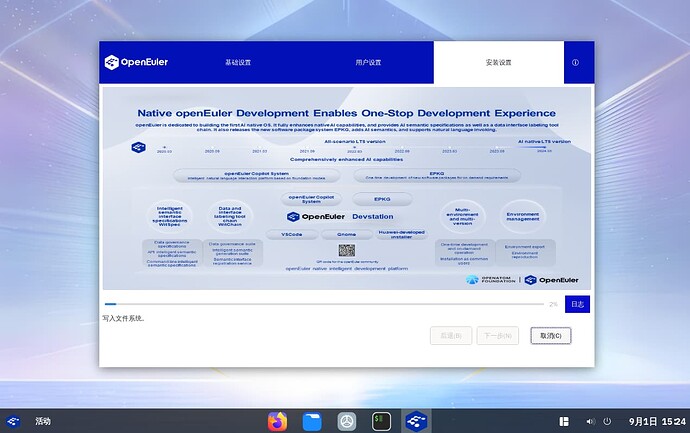
Task: Open the 活动 activities overview
Action: coord(43,421)
